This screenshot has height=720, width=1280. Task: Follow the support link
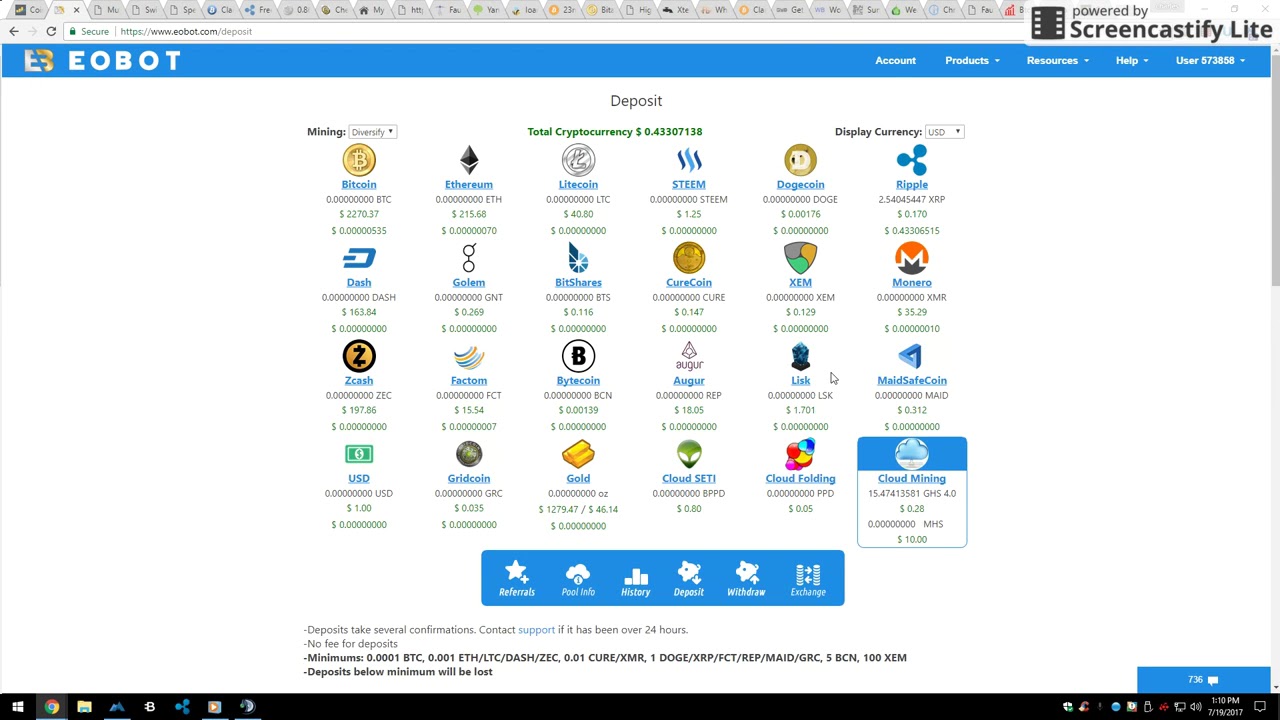[x=536, y=630]
